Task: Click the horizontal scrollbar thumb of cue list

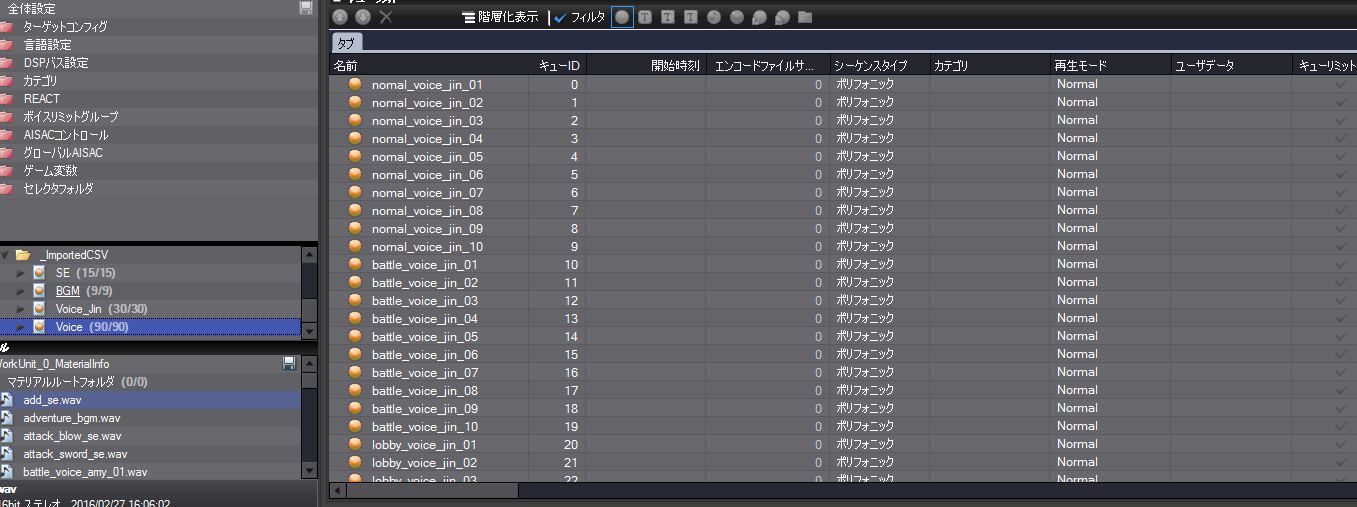Action: click(432, 490)
